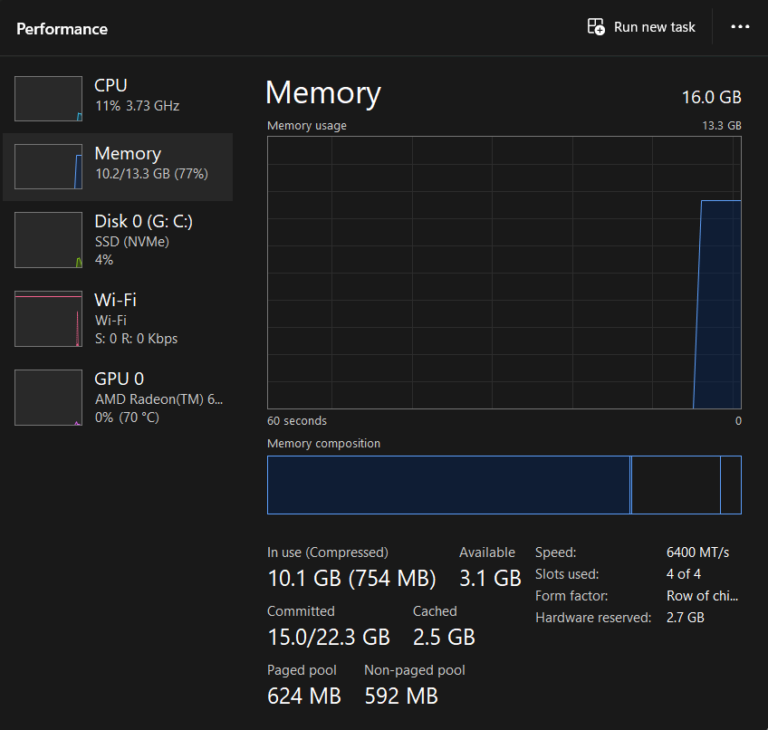This screenshot has height=730, width=768.
Task: Click the in-use segment of Memory composition bar
Action: click(448, 485)
